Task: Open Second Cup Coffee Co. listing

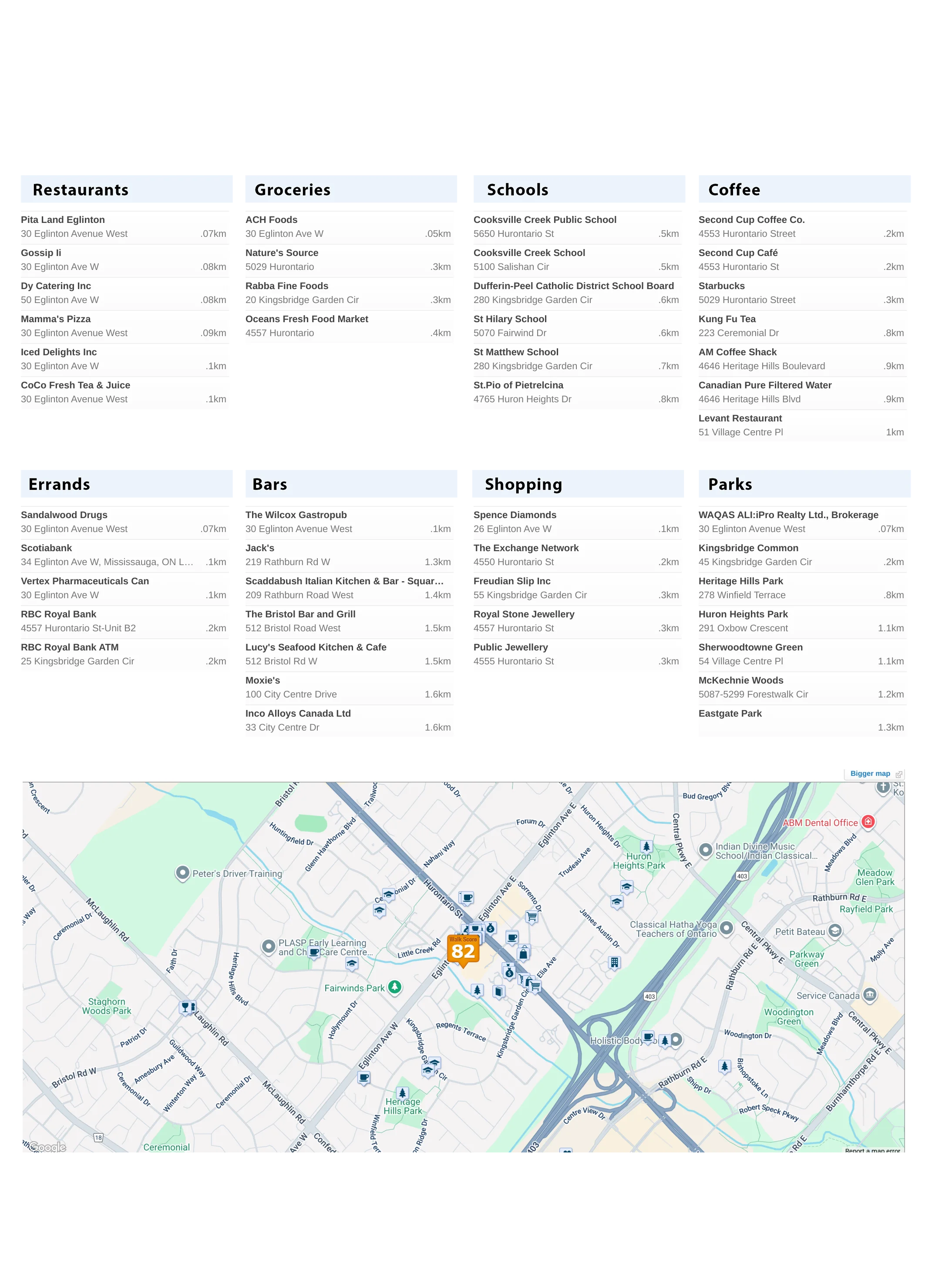Action: pyautogui.click(x=751, y=220)
